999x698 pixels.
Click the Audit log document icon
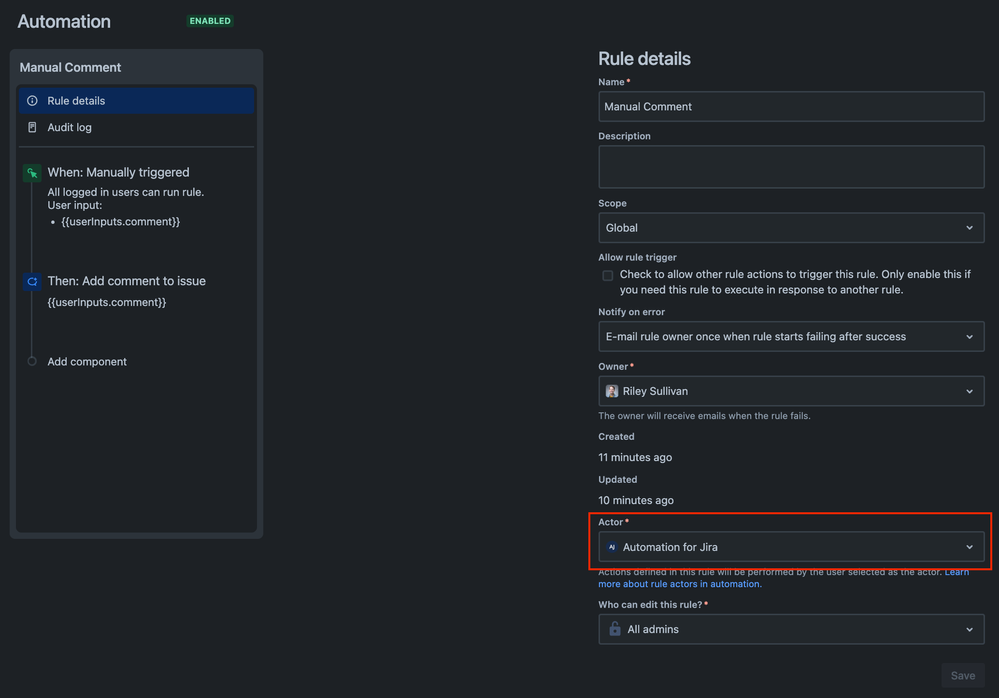(x=32, y=127)
